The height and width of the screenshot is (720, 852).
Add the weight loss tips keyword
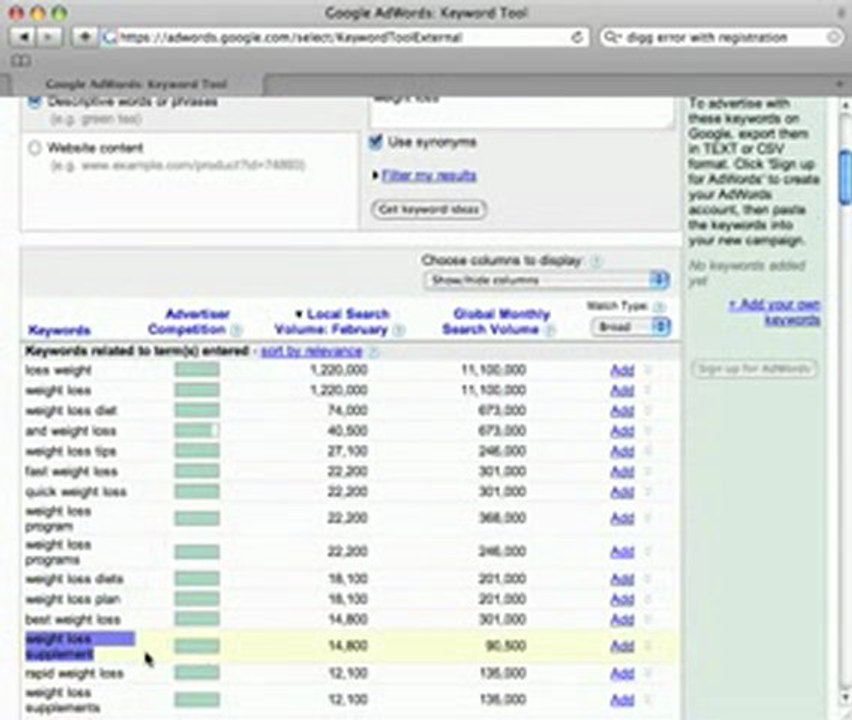click(622, 452)
